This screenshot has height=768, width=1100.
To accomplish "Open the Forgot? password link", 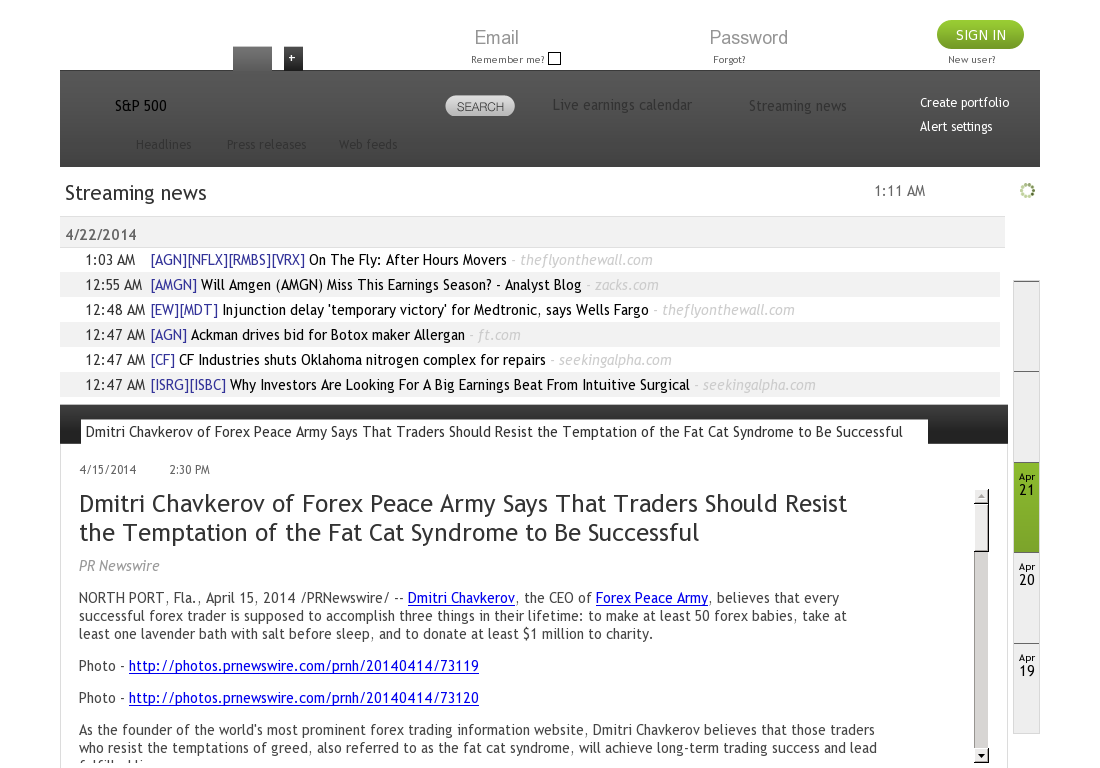I will (x=729, y=60).
